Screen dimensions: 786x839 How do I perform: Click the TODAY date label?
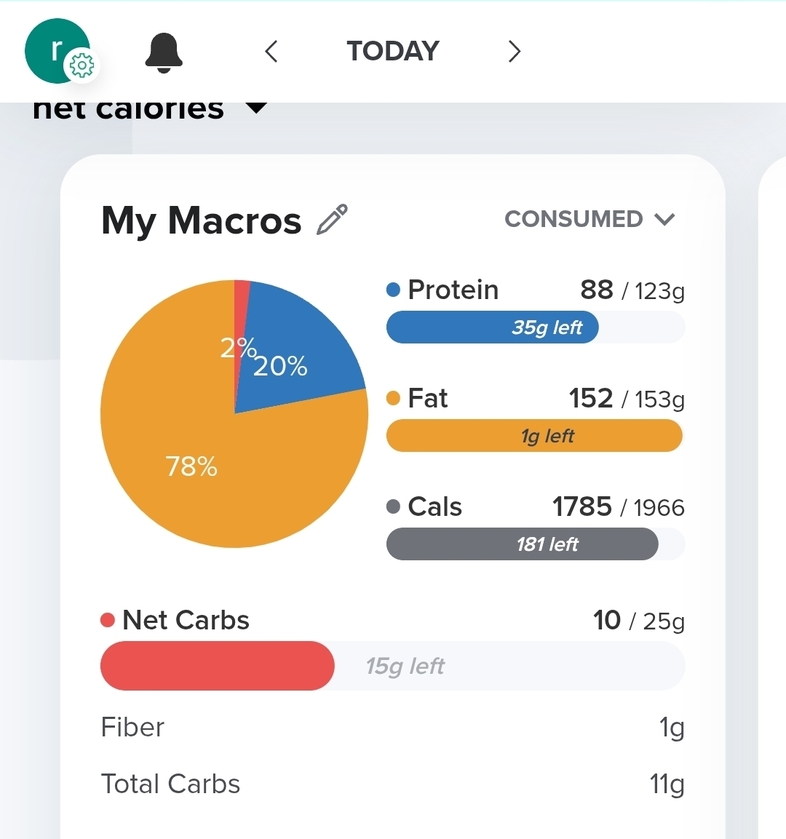(392, 51)
